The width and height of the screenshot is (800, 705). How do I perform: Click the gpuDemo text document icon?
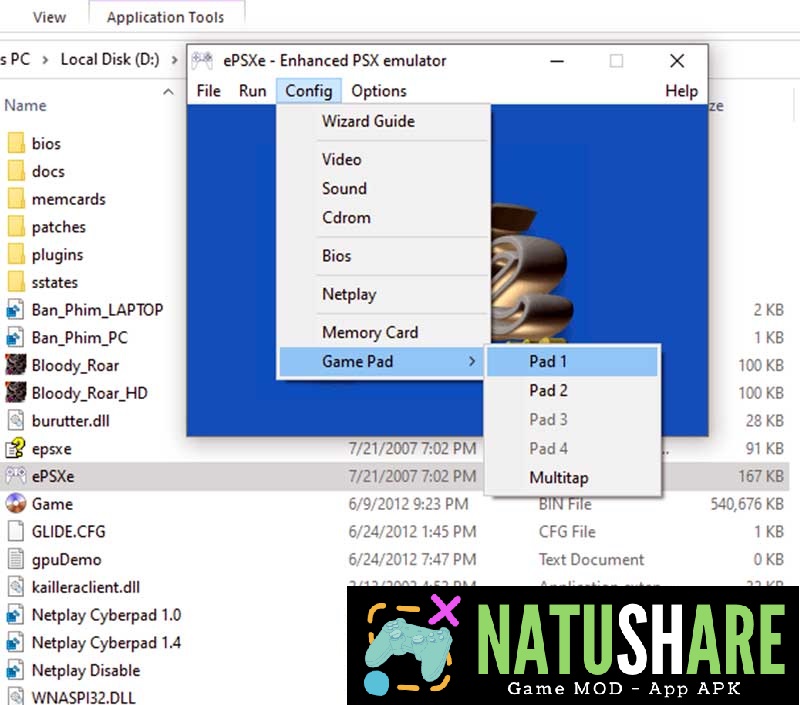[16, 559]
